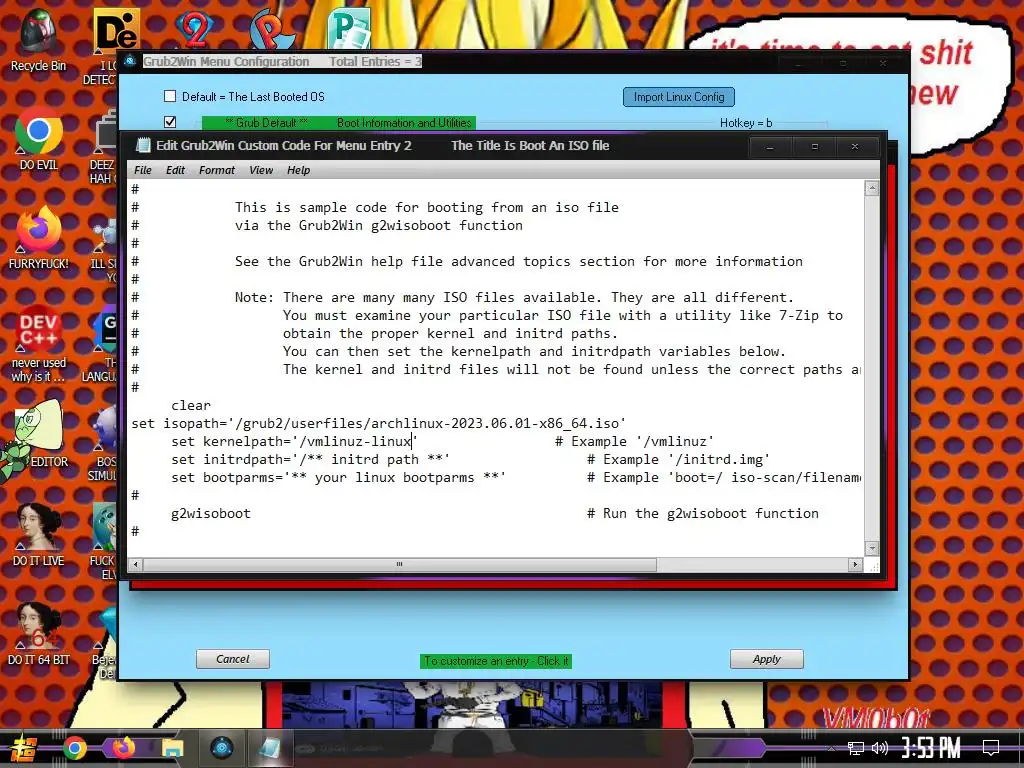Open the volume tray icon
Image resolution: width=1024 pixels, height=768 pixels.
880,748
